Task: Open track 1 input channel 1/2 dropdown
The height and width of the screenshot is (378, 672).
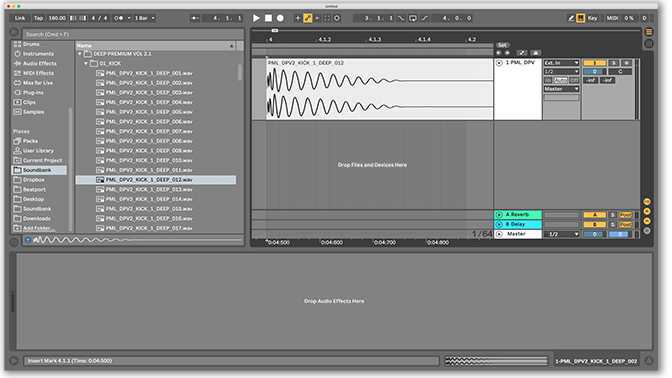Action: point(561,72)
